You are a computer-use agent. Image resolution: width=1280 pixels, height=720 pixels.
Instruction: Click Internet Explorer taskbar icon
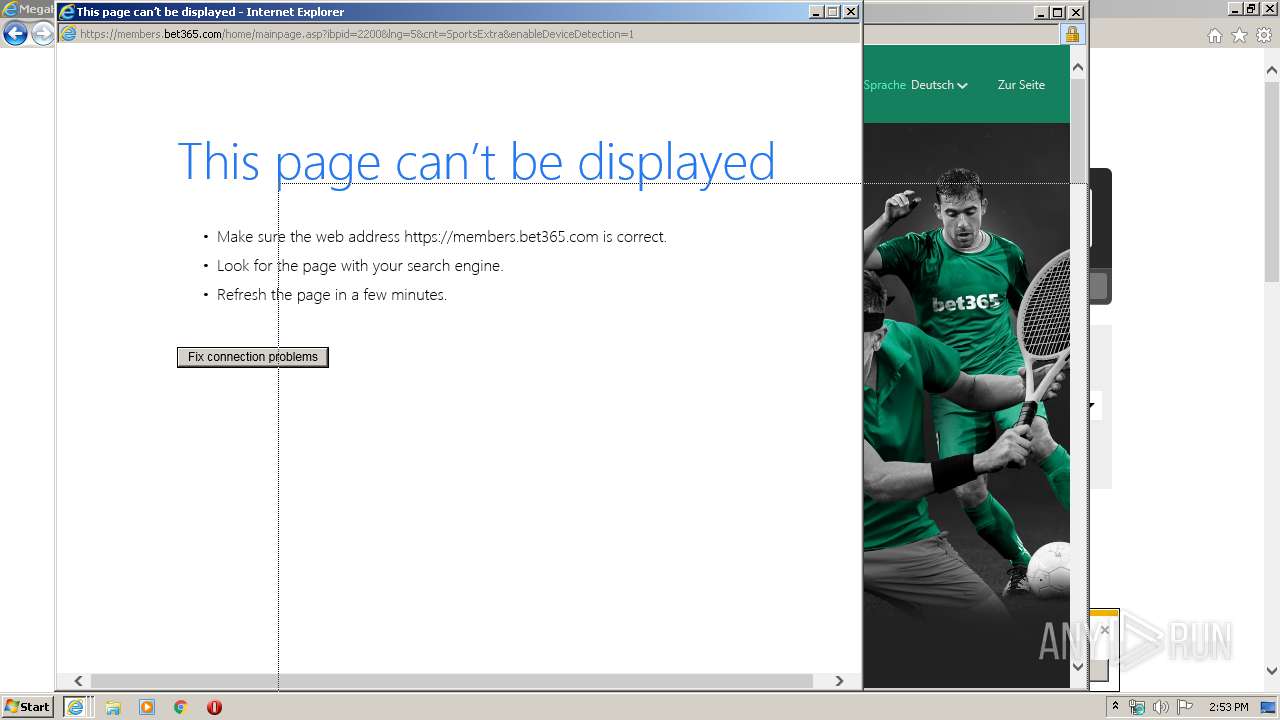click(x=75, y=707)
